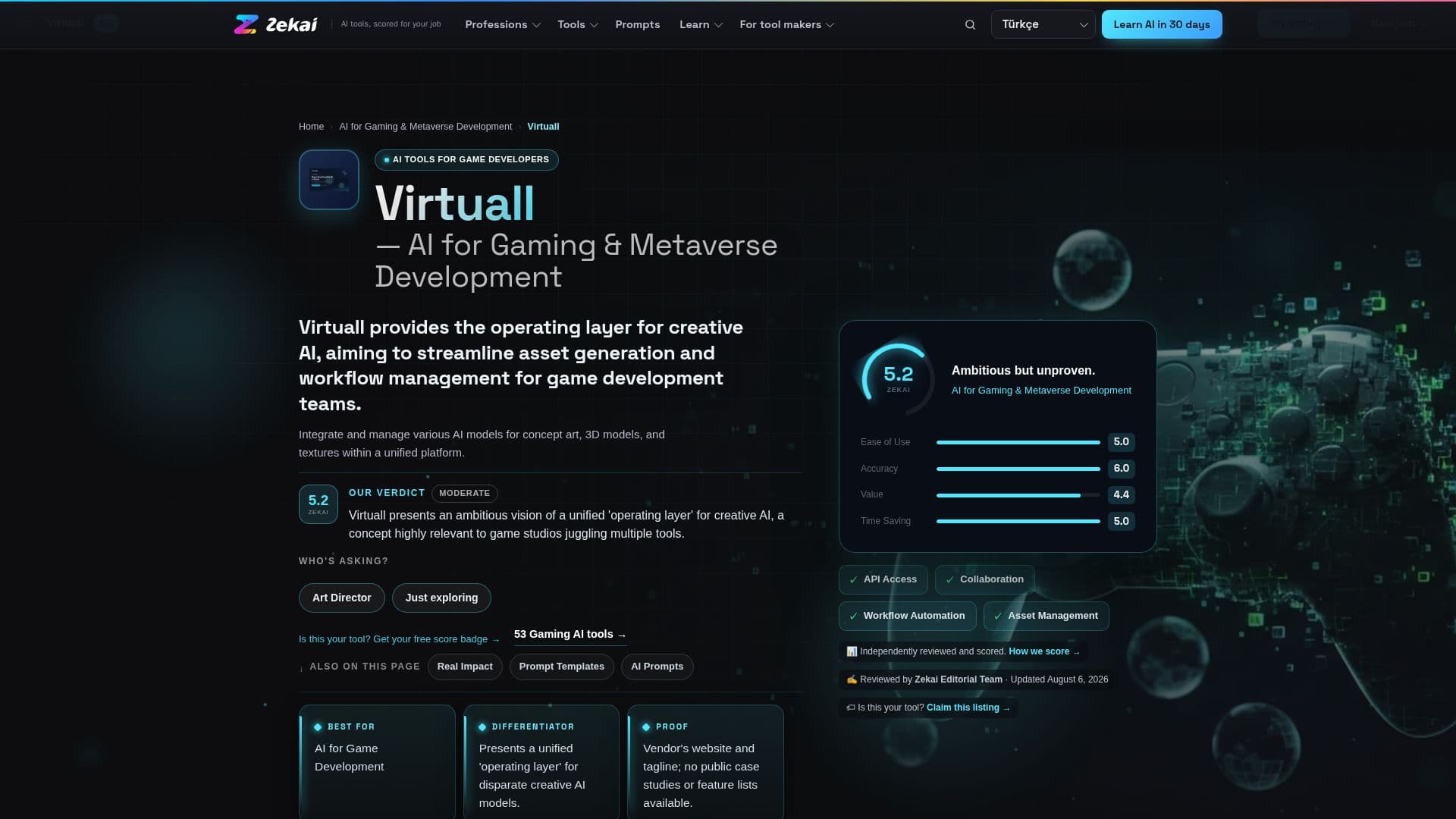Screen dimensions: 1456x819
Task: Click the Value 4.4 score
Action: click(x=1121, y=495)
